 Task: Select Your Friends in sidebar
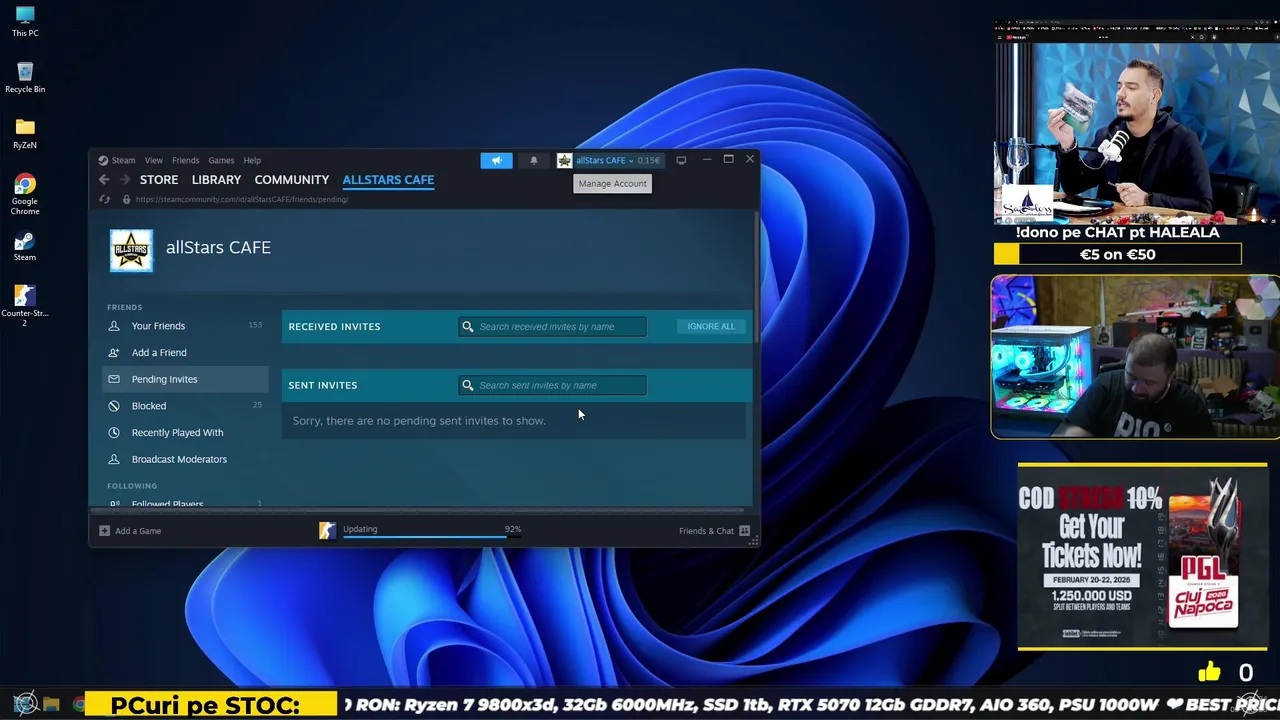(x=185, y=326)
